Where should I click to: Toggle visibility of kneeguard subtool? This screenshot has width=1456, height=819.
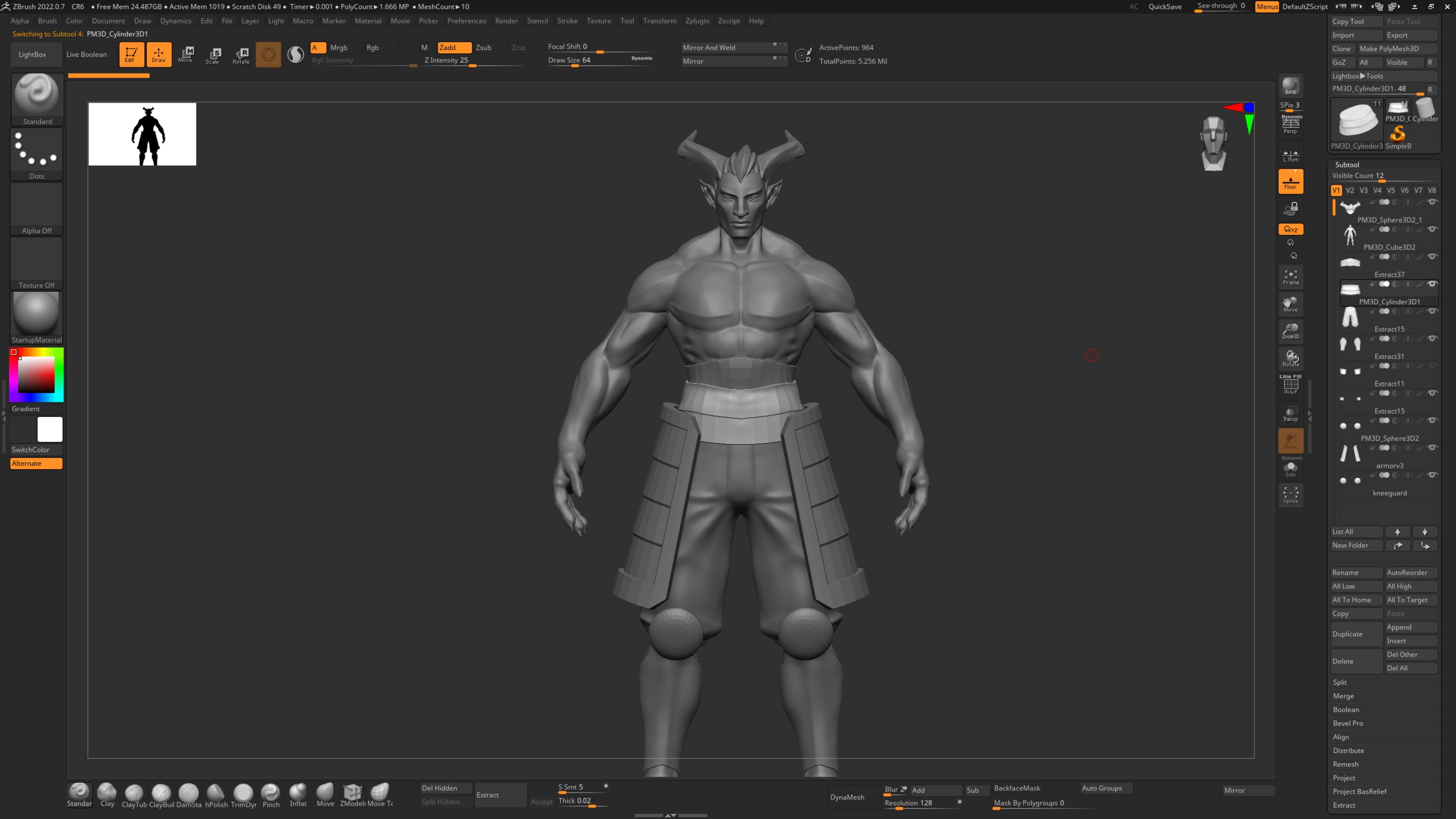click(1432, 475)
